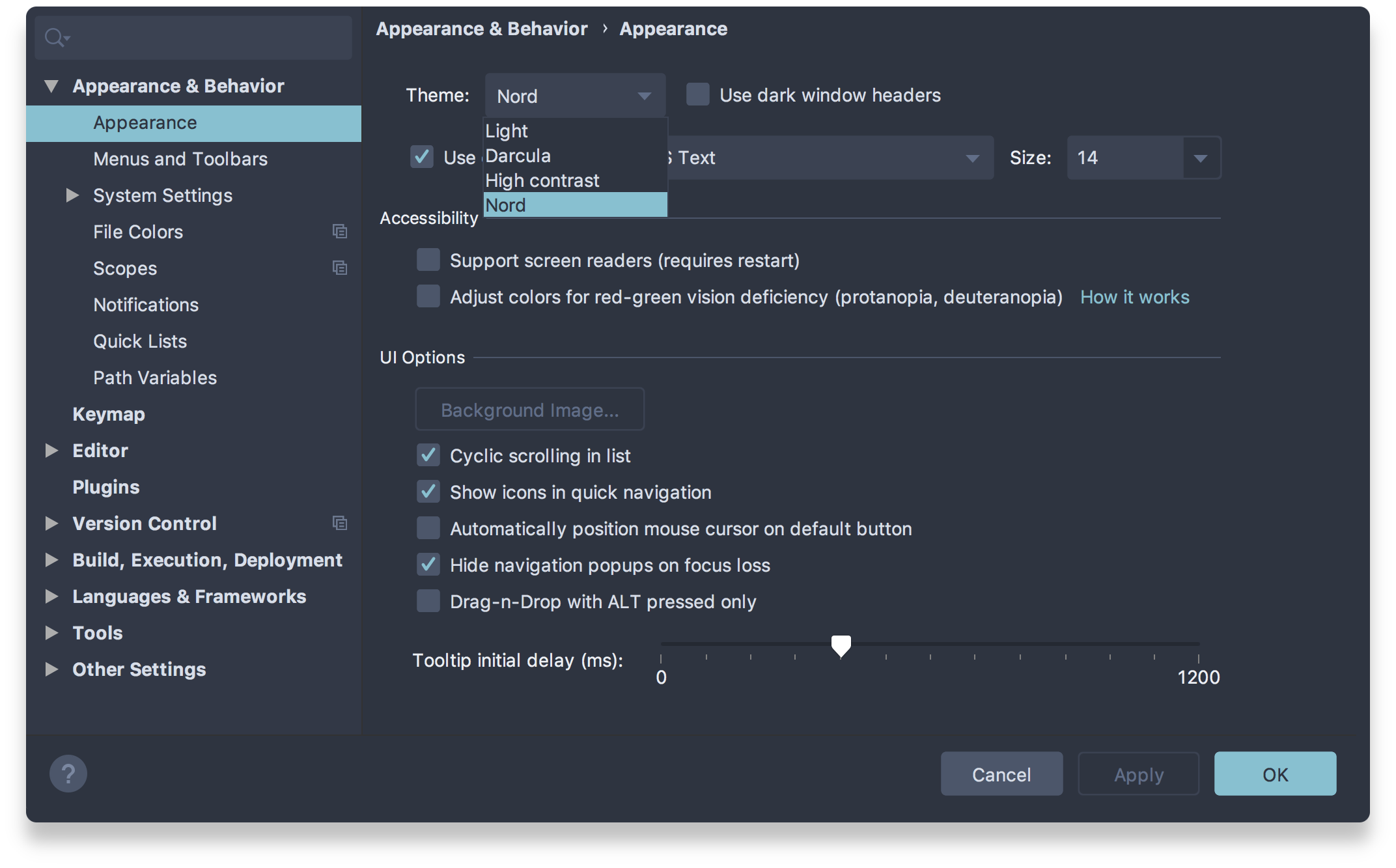Open Keymap settings in sidebar
This screenshot has height=868, width=1396.
click(x=109, y=414)
